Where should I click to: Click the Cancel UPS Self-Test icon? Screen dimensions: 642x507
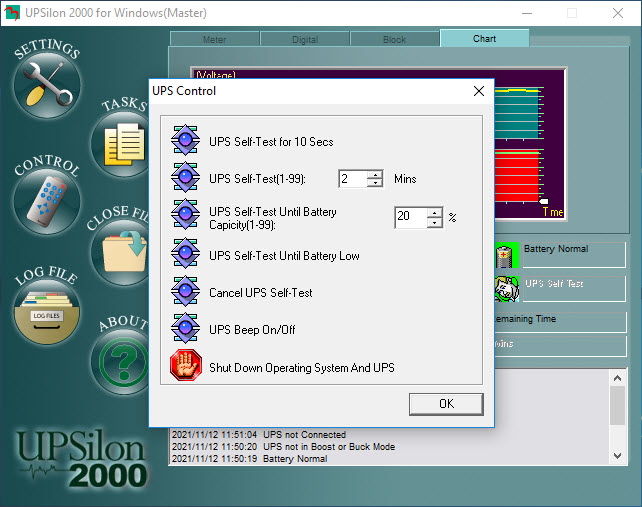point(185,291)
